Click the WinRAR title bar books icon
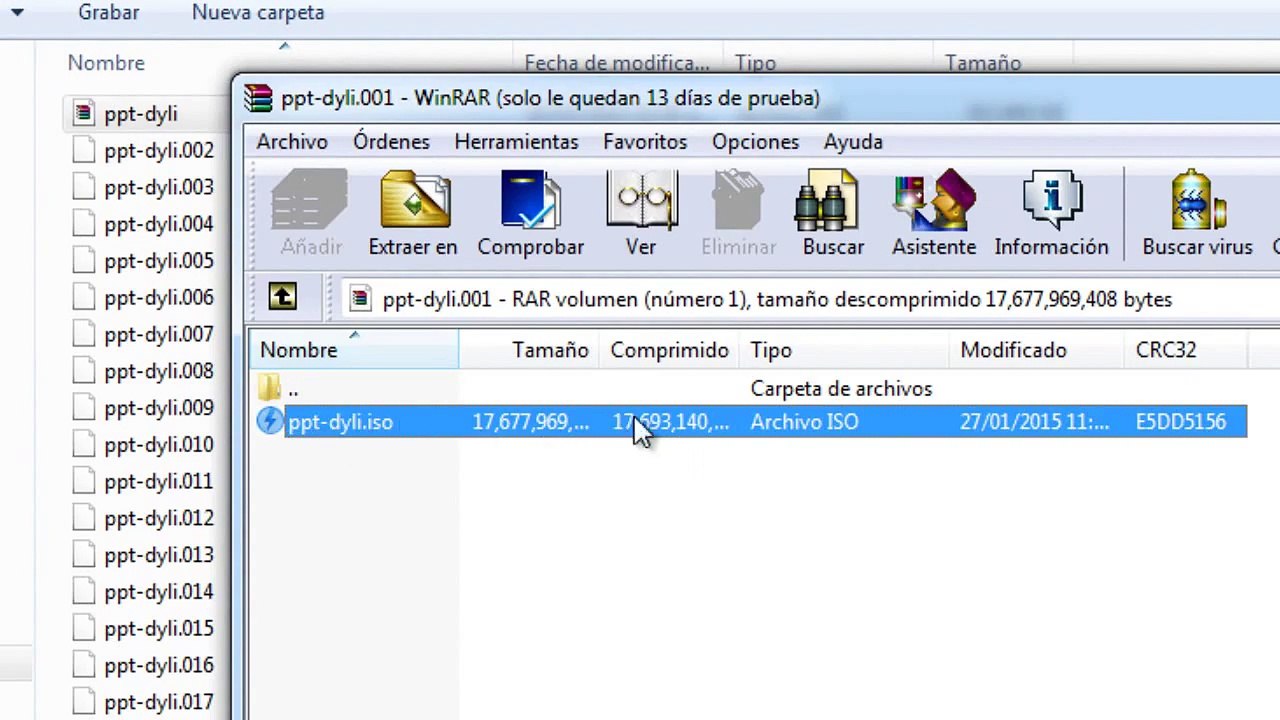The width and height of the screenshot is (1280, 720). point(258,98)
